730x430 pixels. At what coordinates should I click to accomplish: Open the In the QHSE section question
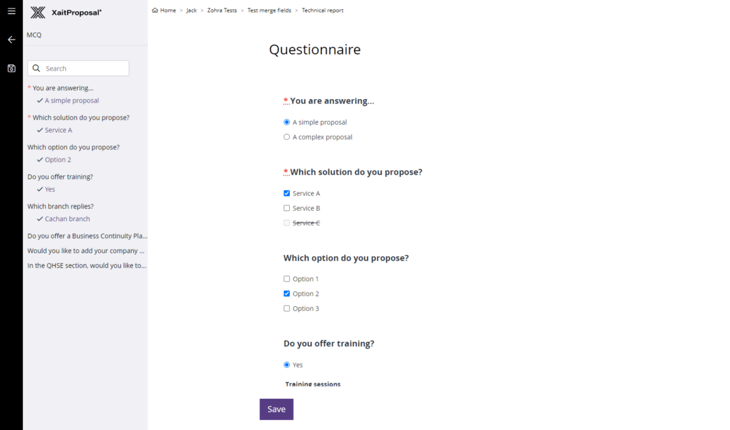click(x=87, y=266)
